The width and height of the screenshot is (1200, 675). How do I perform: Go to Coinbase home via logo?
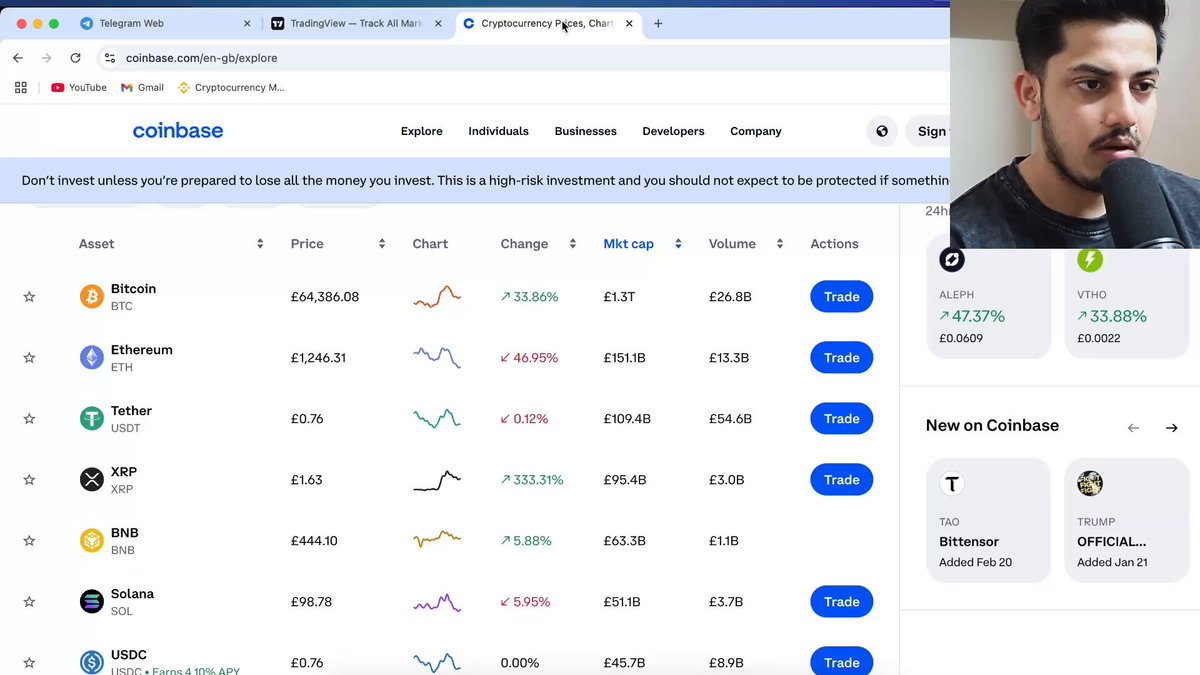(178, 131)
